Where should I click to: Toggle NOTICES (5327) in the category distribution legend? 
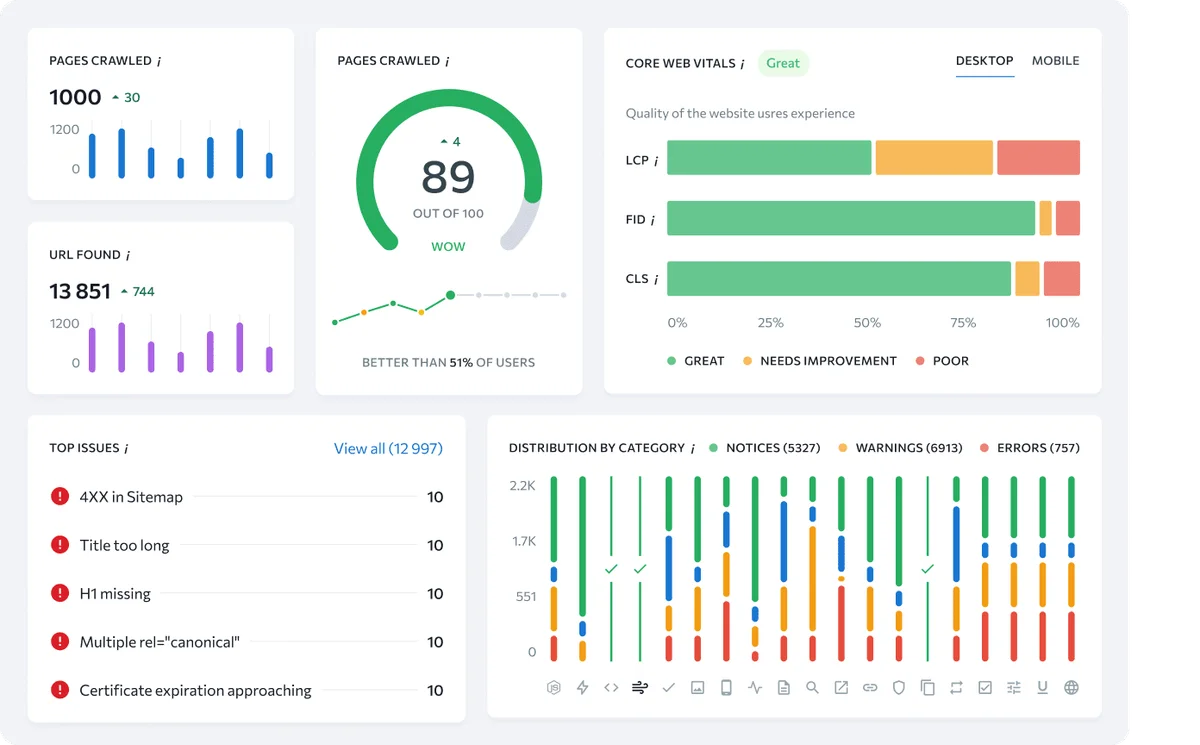765,448
